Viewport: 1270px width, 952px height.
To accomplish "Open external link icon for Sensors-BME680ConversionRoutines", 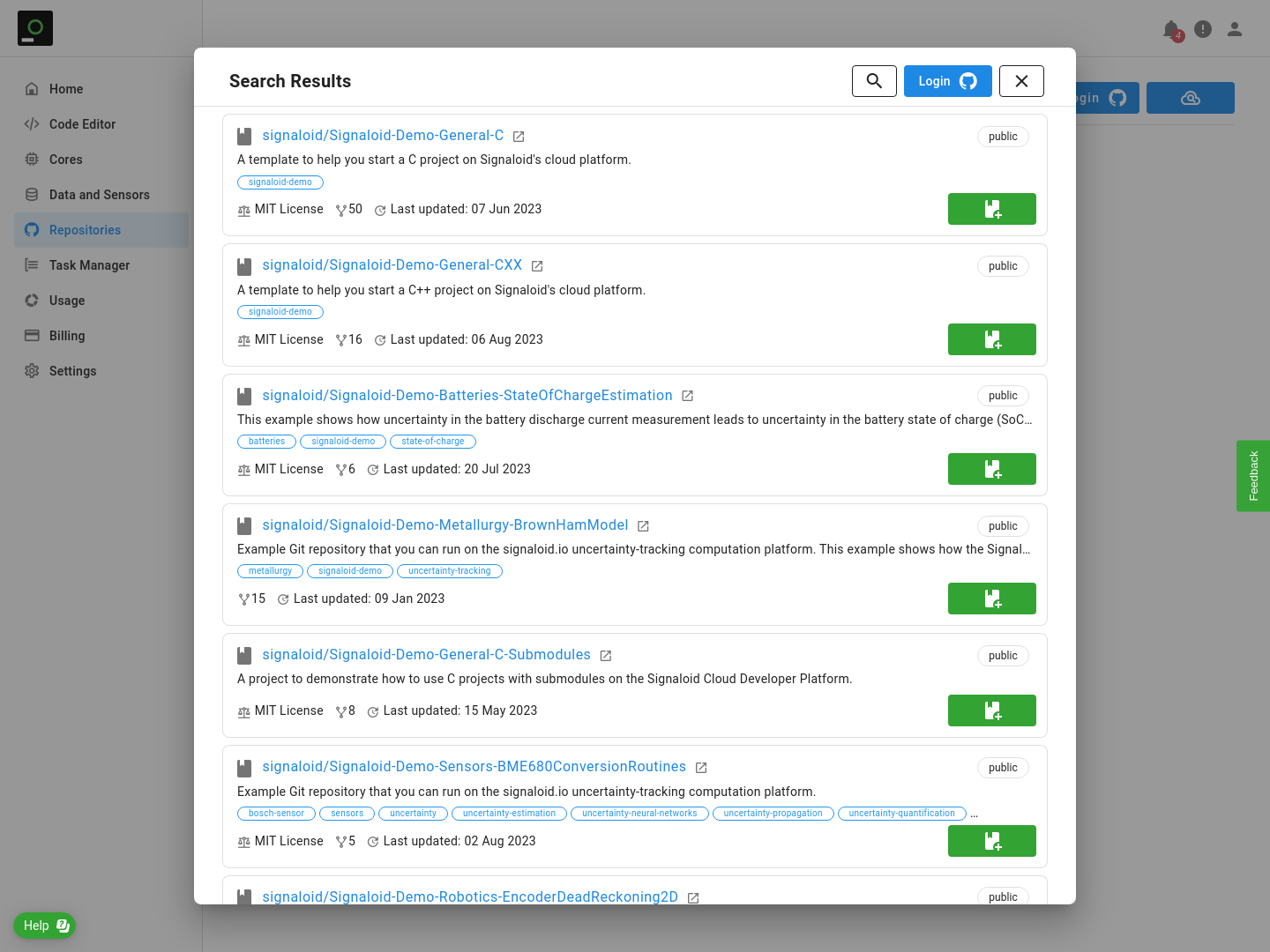I will coord(701,768).
